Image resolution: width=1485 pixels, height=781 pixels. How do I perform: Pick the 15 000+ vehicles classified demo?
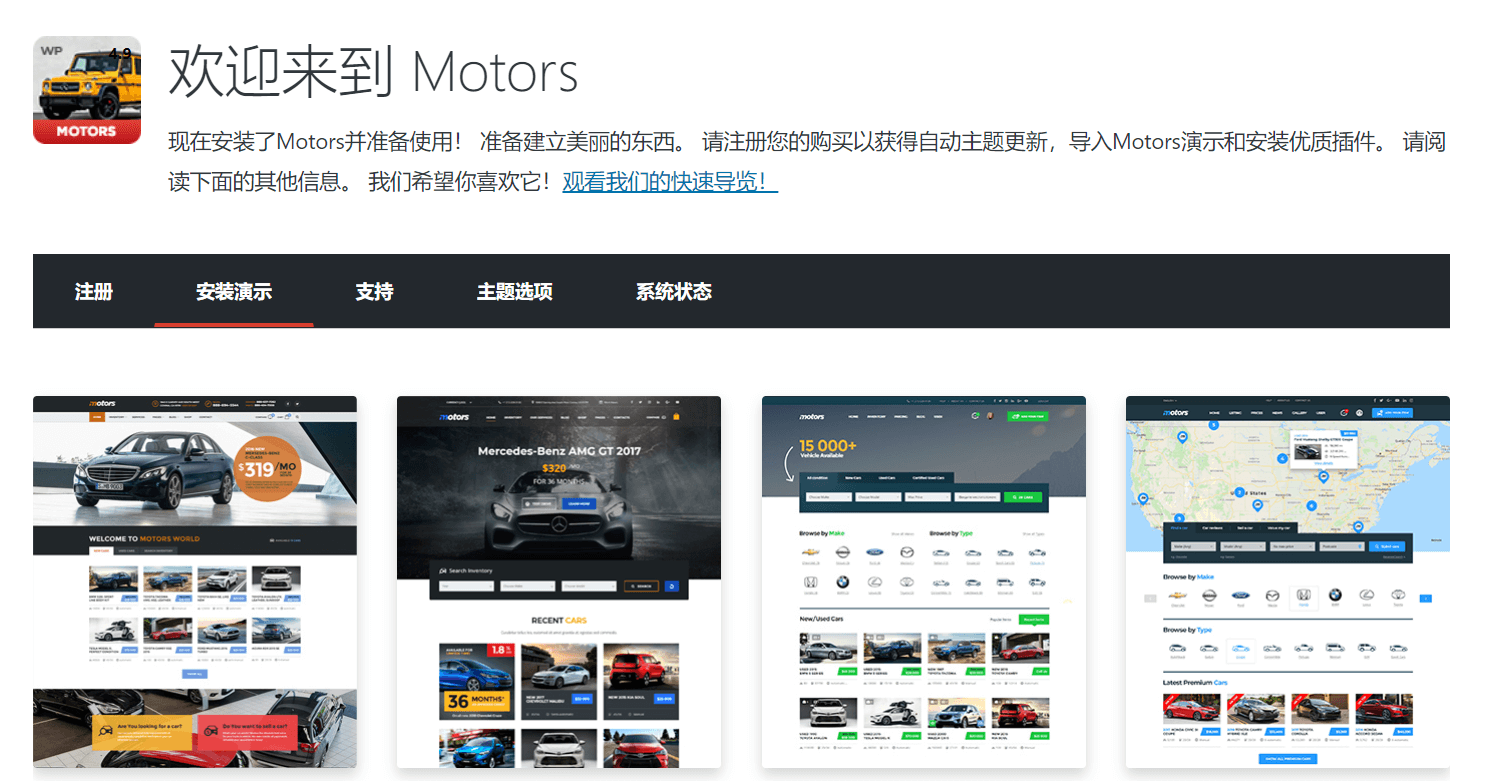pos(924,582)
